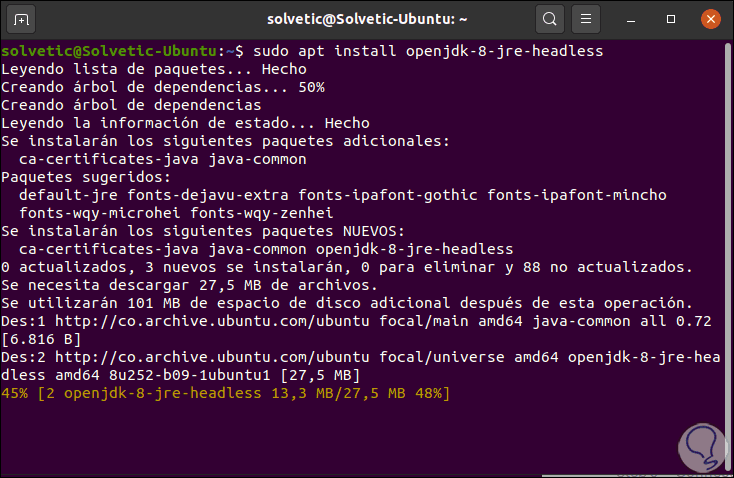Click the yellow download progress line at 45%
Screen dimensions: 734x478
coord(226,393)
